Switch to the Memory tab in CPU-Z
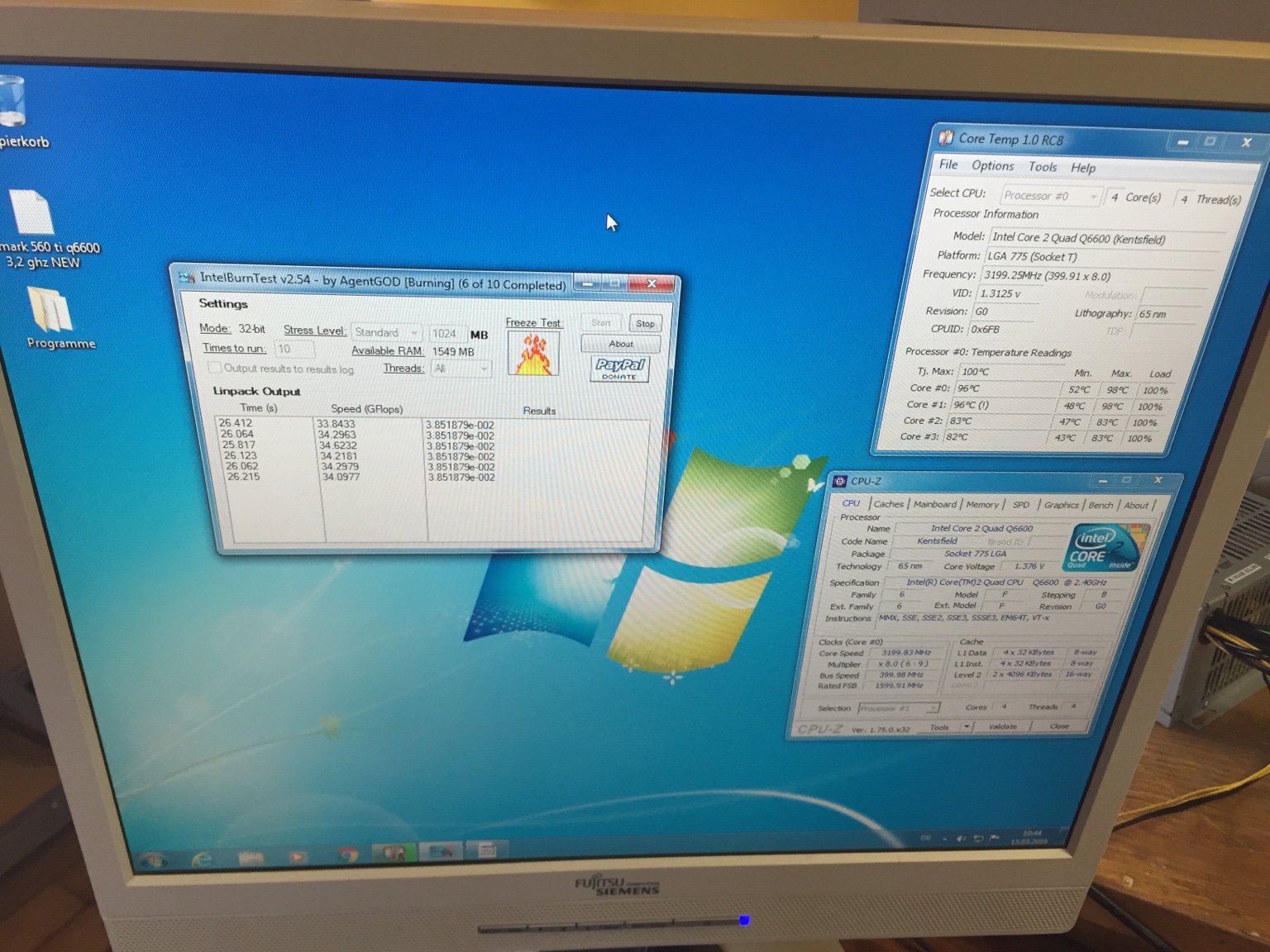Image resolution: width=1270 pixels, height=952 pixels. tap(982, 504)
